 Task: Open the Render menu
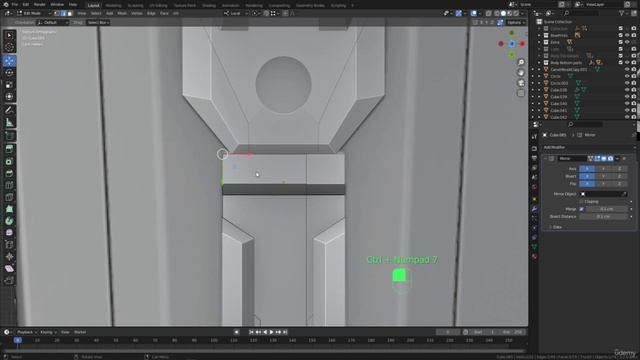[40, 4]
